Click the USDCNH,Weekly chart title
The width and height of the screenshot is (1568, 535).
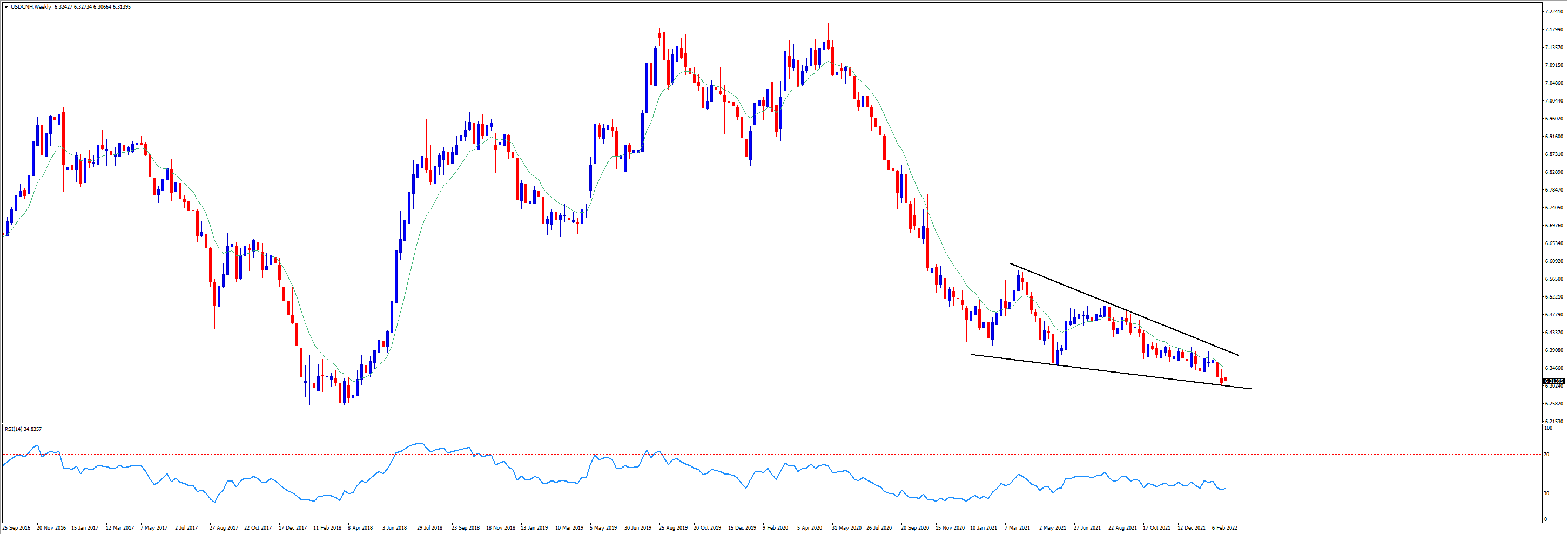pos(31,6)
